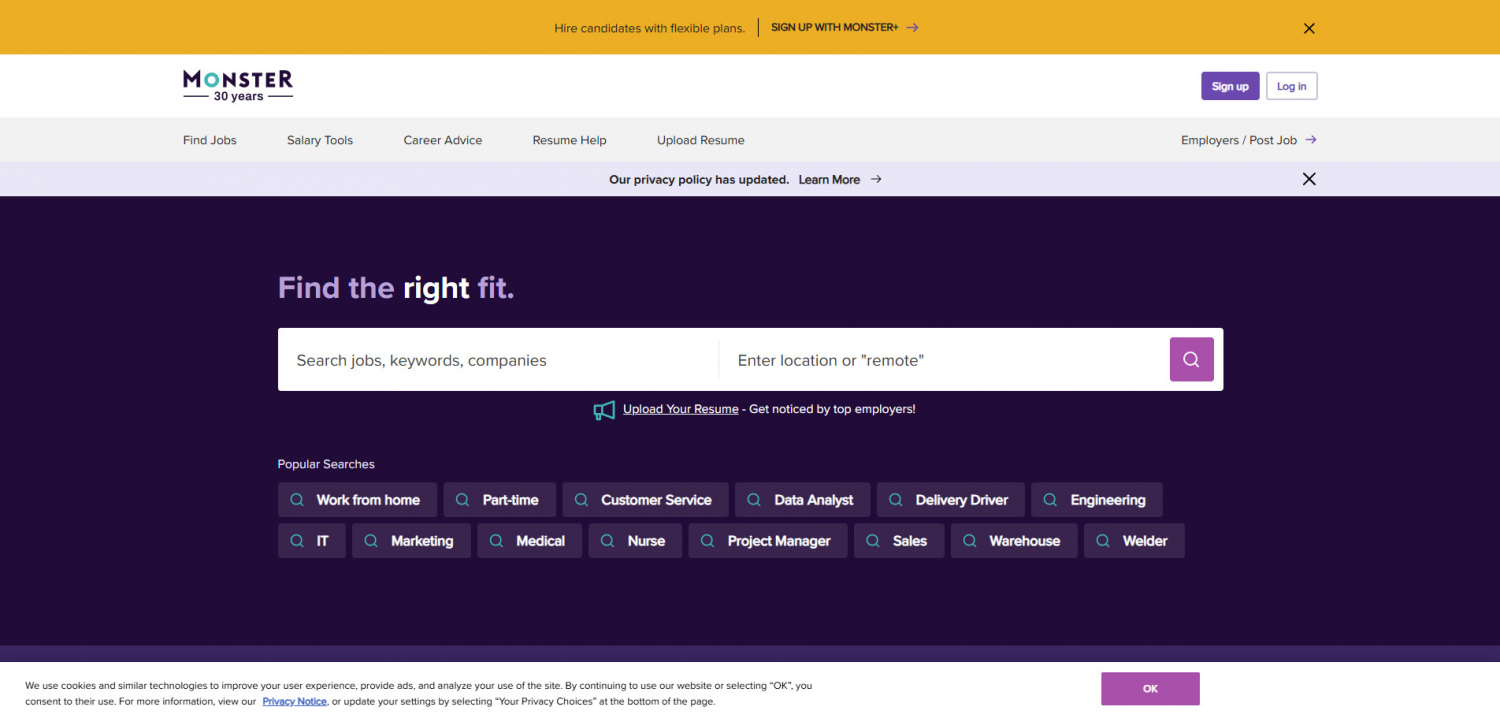Pick the Marketing popular search

click(411, 541)
